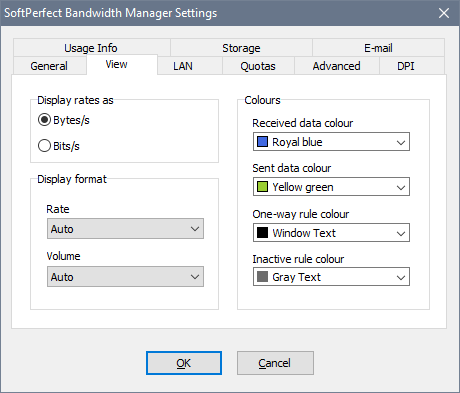Open the Rate format dropdown
Viewport: 460px width, 393px height.
(x=125, y=229)
